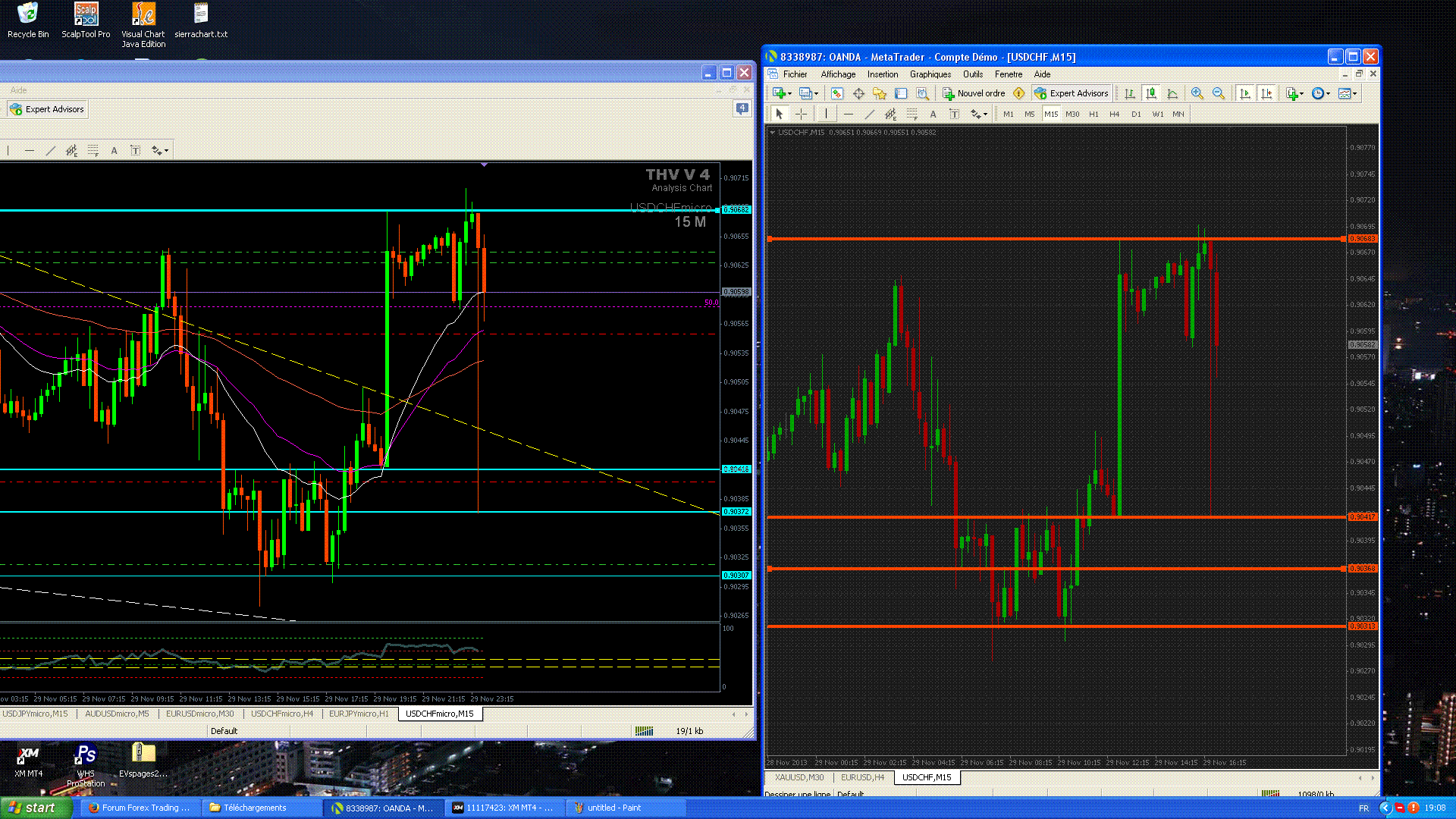Toggle the M15 timeframe button

(1050, 115)
